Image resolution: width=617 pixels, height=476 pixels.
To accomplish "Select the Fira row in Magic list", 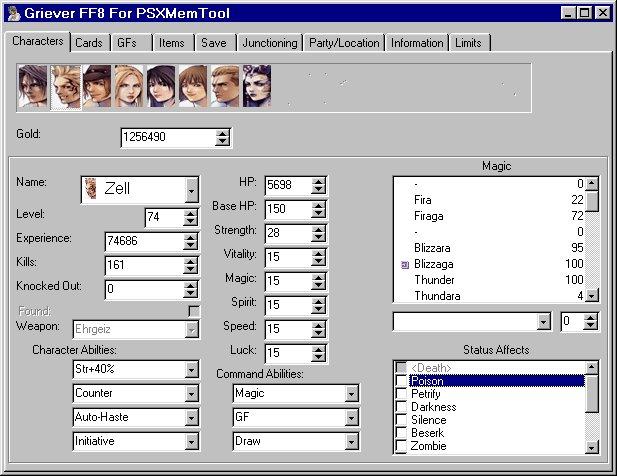I will coord(489,200).
